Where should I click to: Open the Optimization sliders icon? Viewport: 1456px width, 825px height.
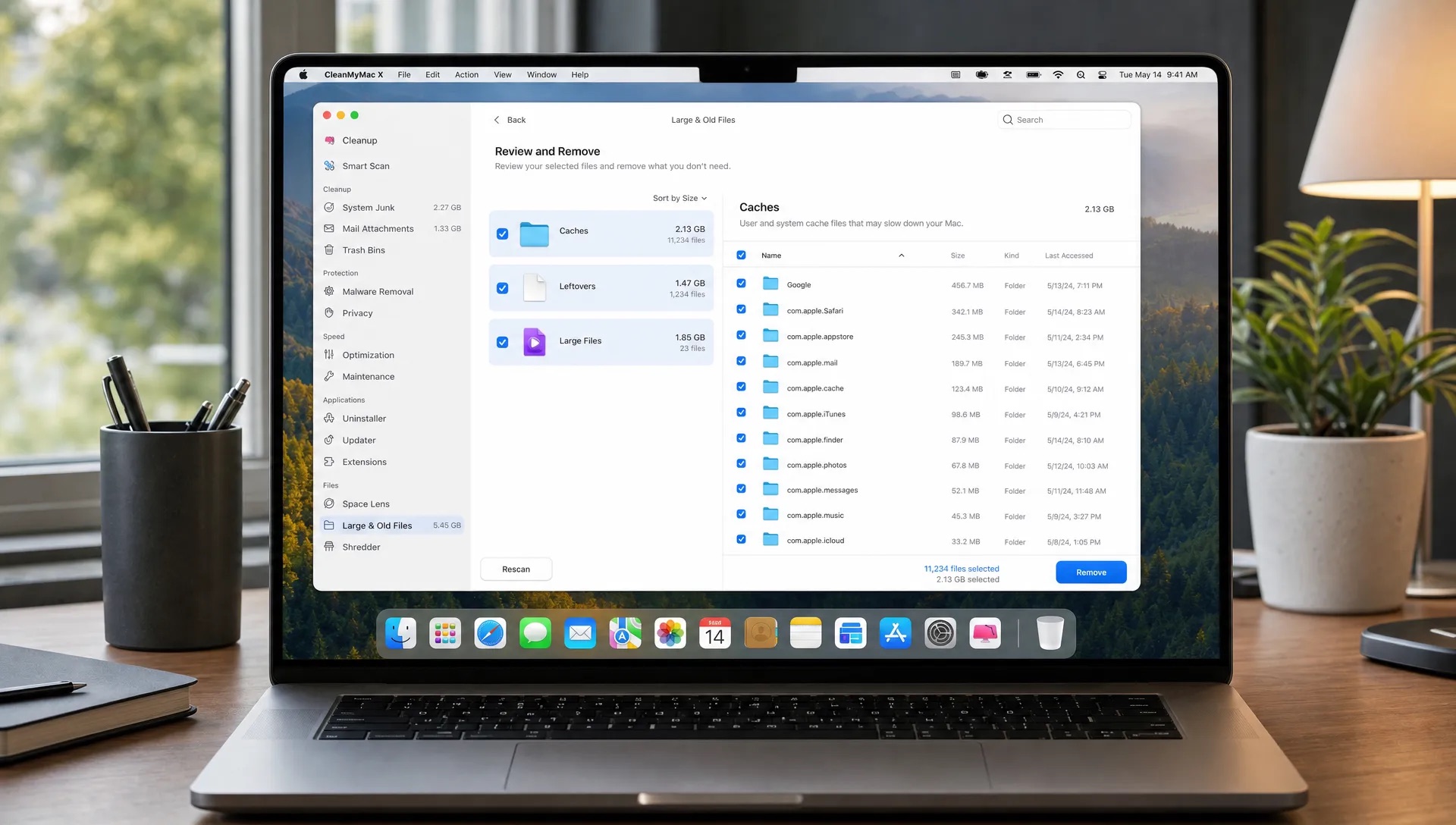tap(329, 355)
